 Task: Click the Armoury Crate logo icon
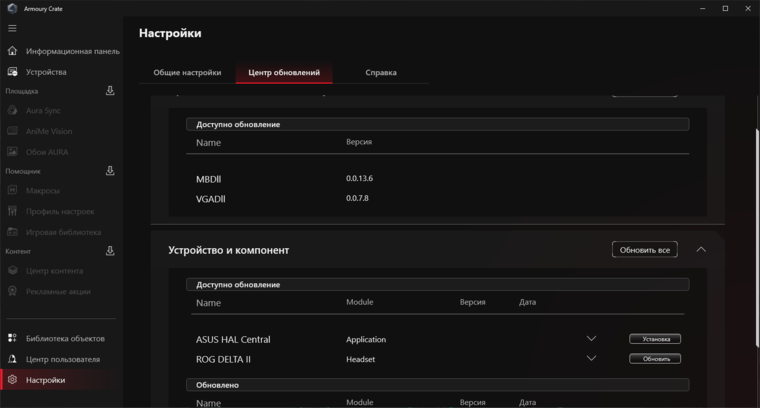pyautogui.click(x=10, y=8)
